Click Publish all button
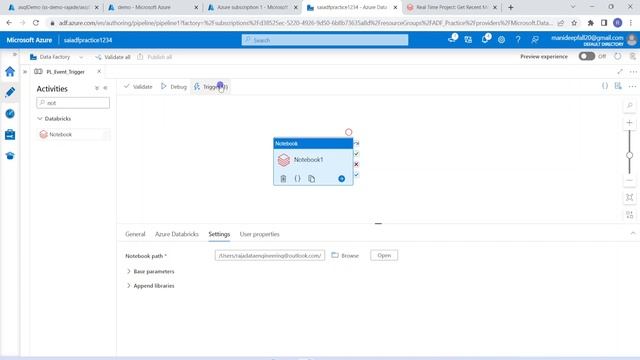This screenshot has height=360, width=640. pos(155,57)
